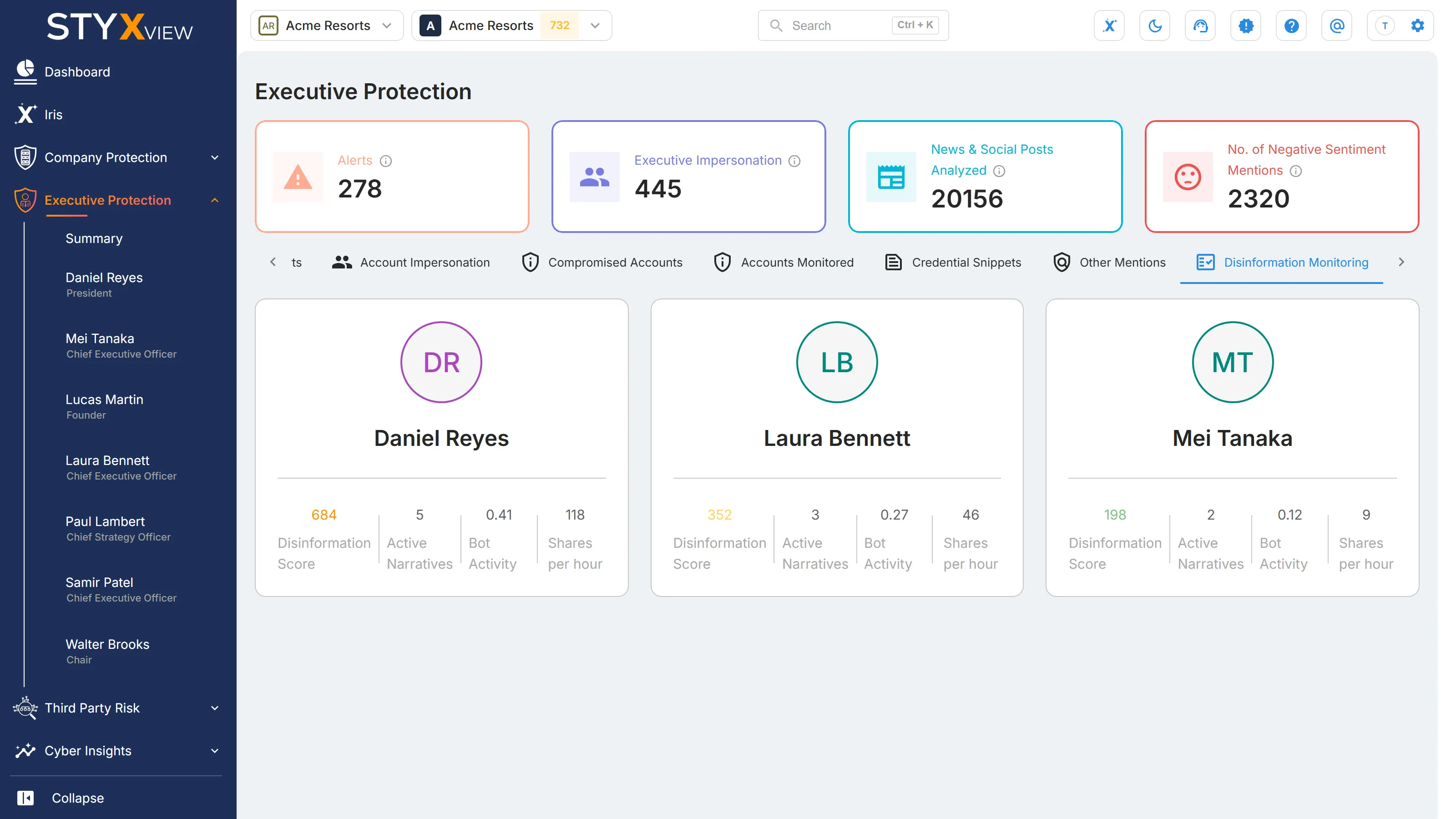Open the support headset icon
Screen dimensions: 1456x819
[x=1200, y=25]
